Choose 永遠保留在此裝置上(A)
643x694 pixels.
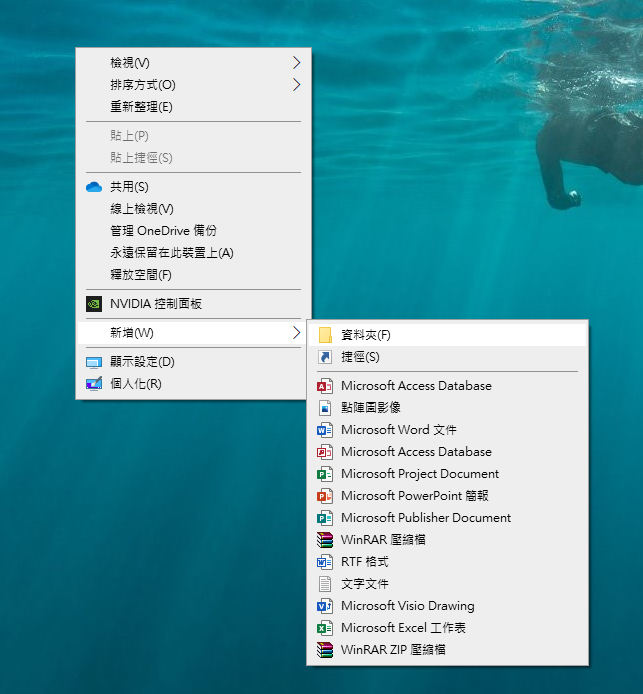193,253
